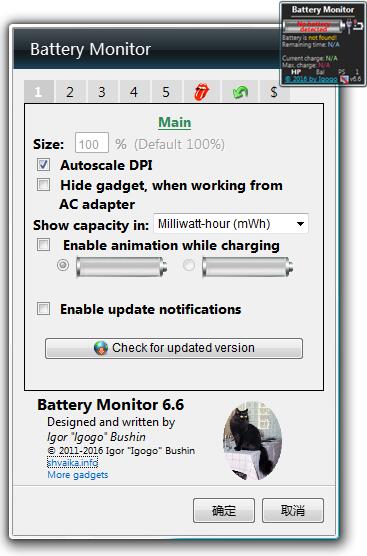Open the green refresh arrows tab

pyautogui.click(x=240, y=92)
